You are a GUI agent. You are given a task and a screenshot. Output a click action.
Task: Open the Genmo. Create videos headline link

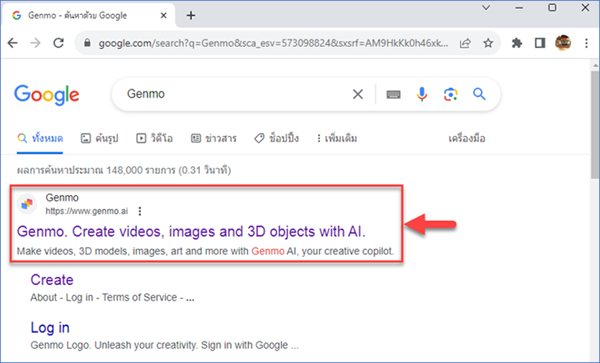[191, 231]
